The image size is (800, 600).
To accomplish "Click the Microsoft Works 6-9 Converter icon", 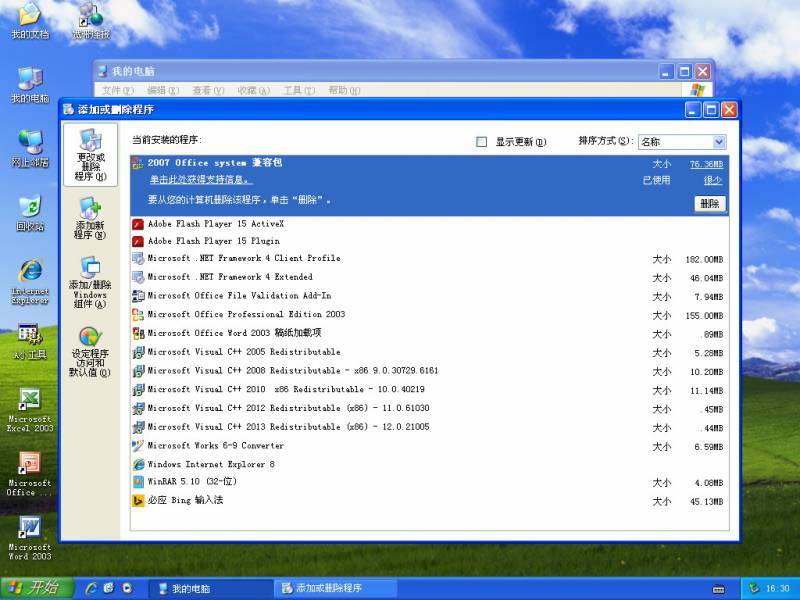I will click(138, 446).
